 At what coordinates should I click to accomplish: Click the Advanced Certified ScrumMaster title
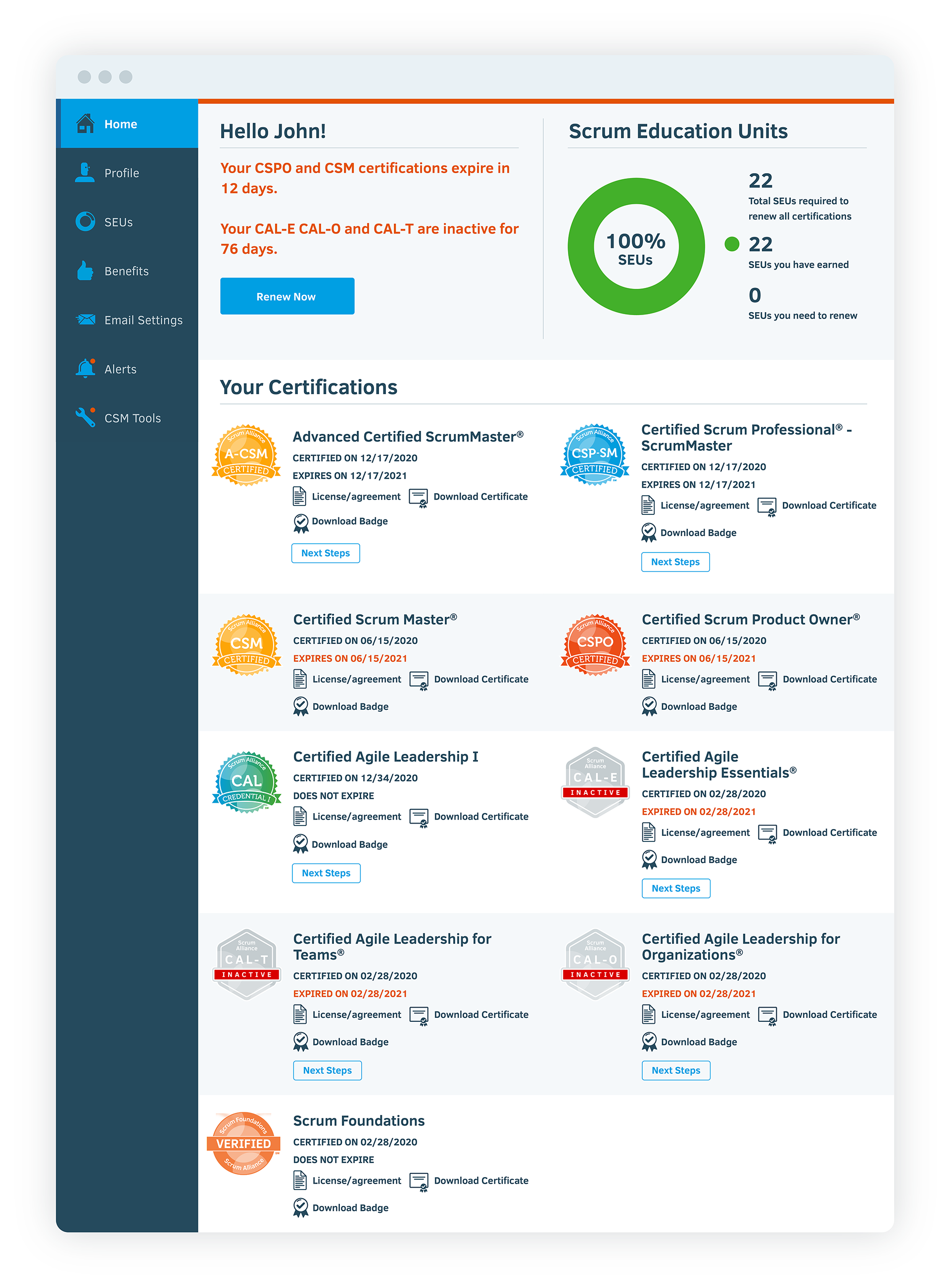pyautogui.click(x=408, y=436)
